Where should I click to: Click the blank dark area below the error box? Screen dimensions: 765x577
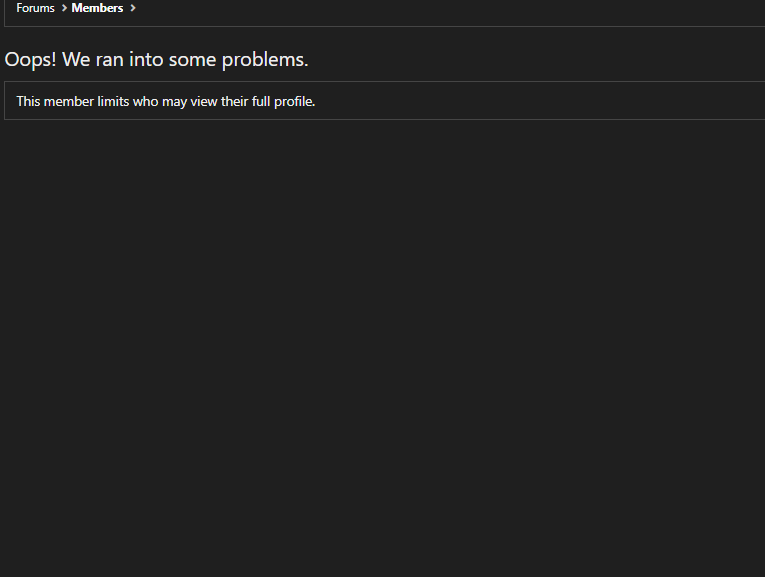click(382, 341)
